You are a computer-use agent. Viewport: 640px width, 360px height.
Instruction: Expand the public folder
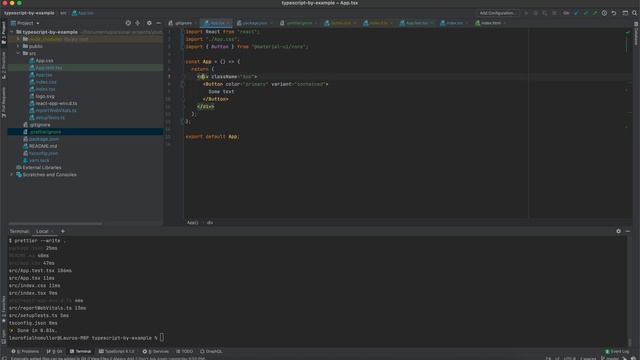pos(18,46)
